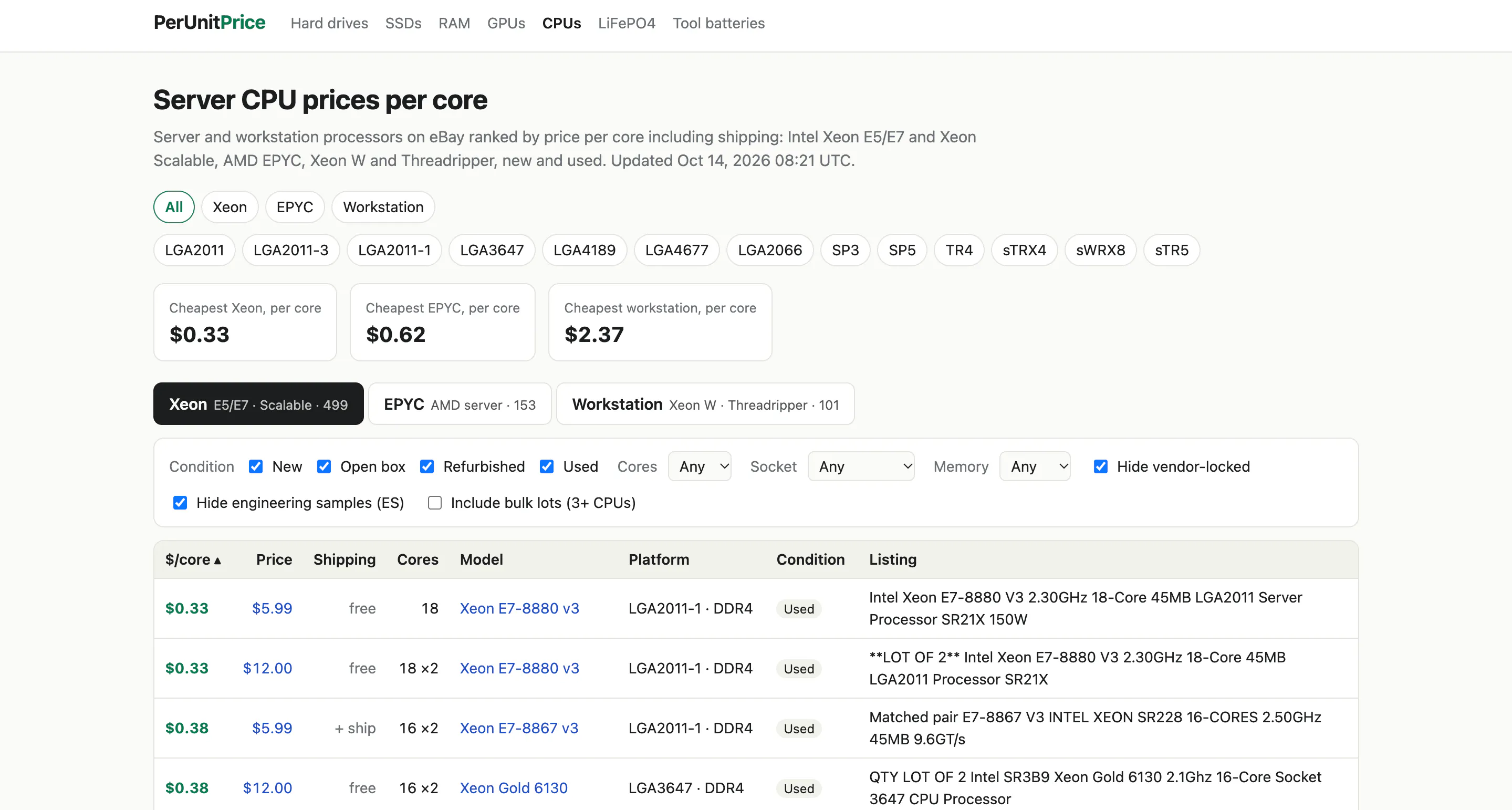Open $12.00 price of Xeon Gold 6130
This screenshot has height=810, width=1512.
coord(267,788)
